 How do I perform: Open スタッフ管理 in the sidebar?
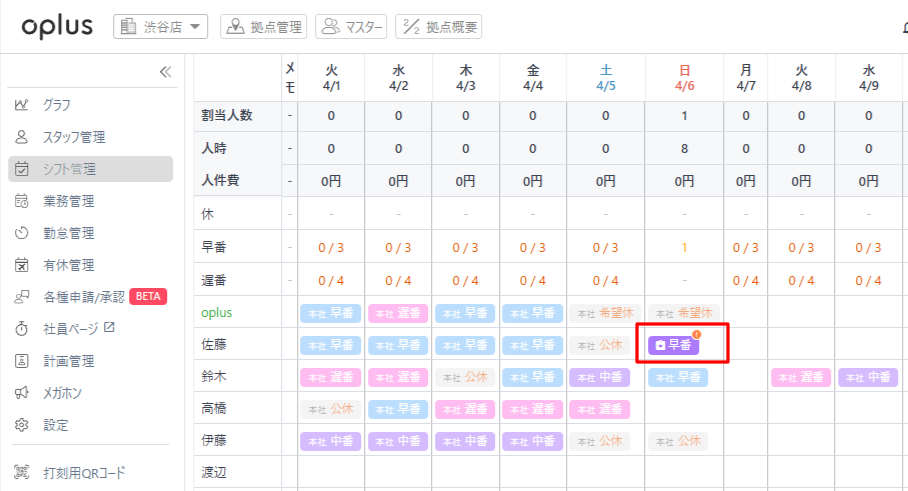point(73,137)
